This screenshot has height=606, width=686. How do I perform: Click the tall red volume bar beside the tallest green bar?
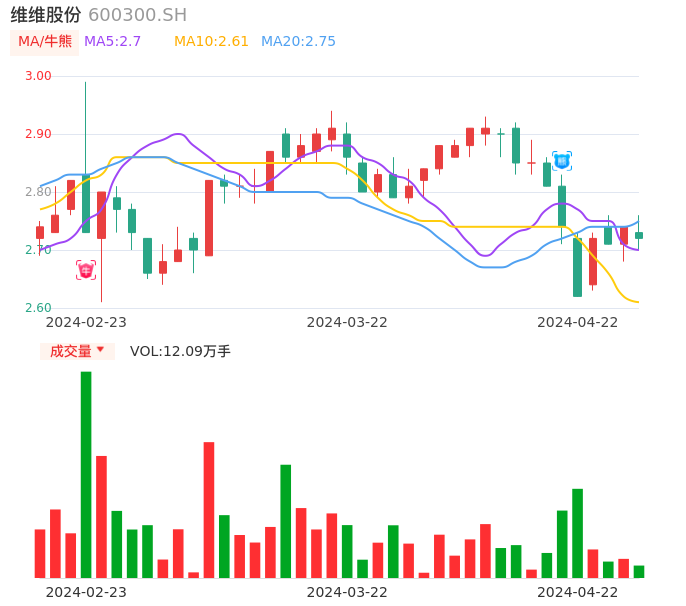pos(101,516)
